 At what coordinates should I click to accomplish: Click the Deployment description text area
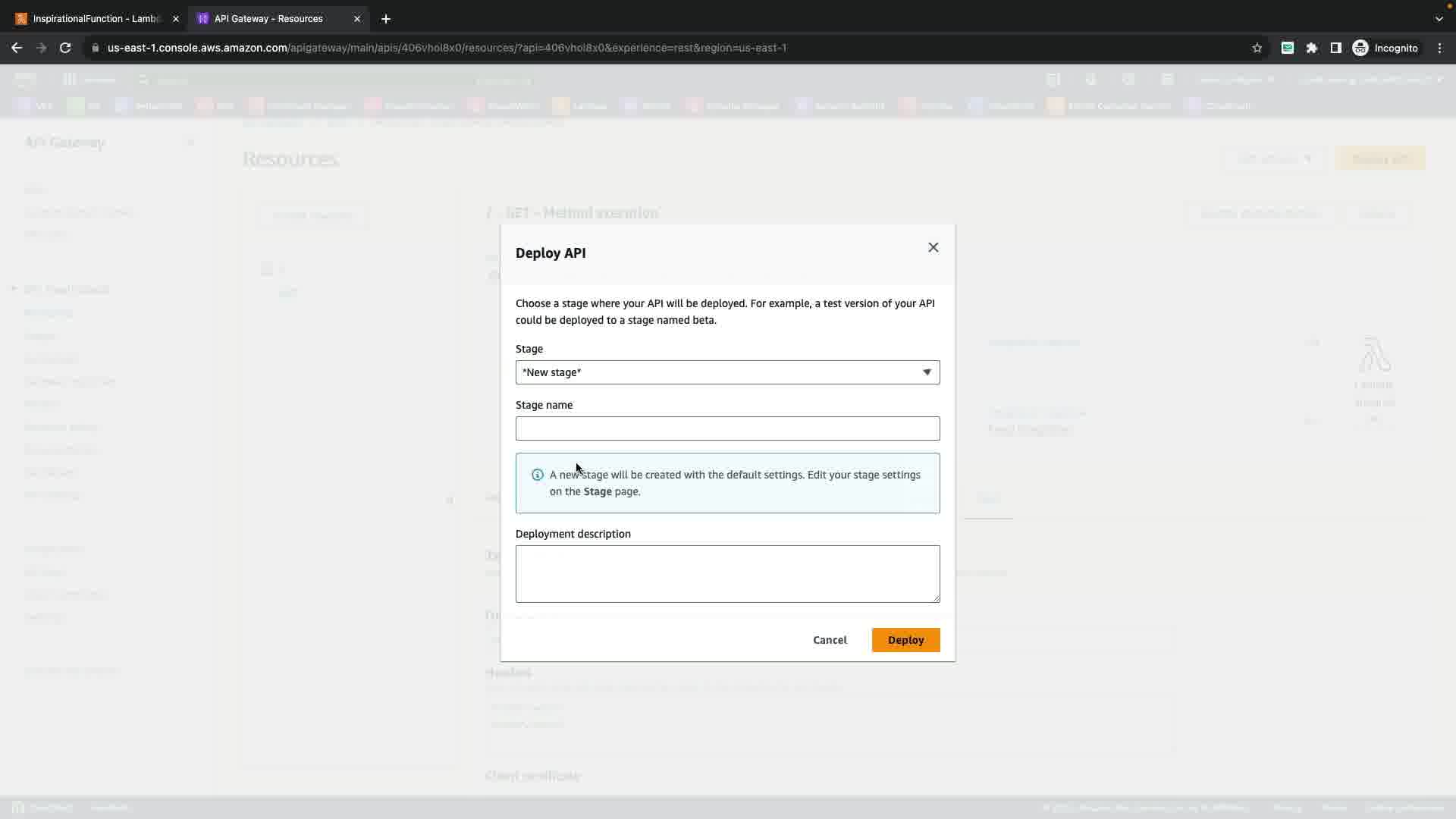727,574
